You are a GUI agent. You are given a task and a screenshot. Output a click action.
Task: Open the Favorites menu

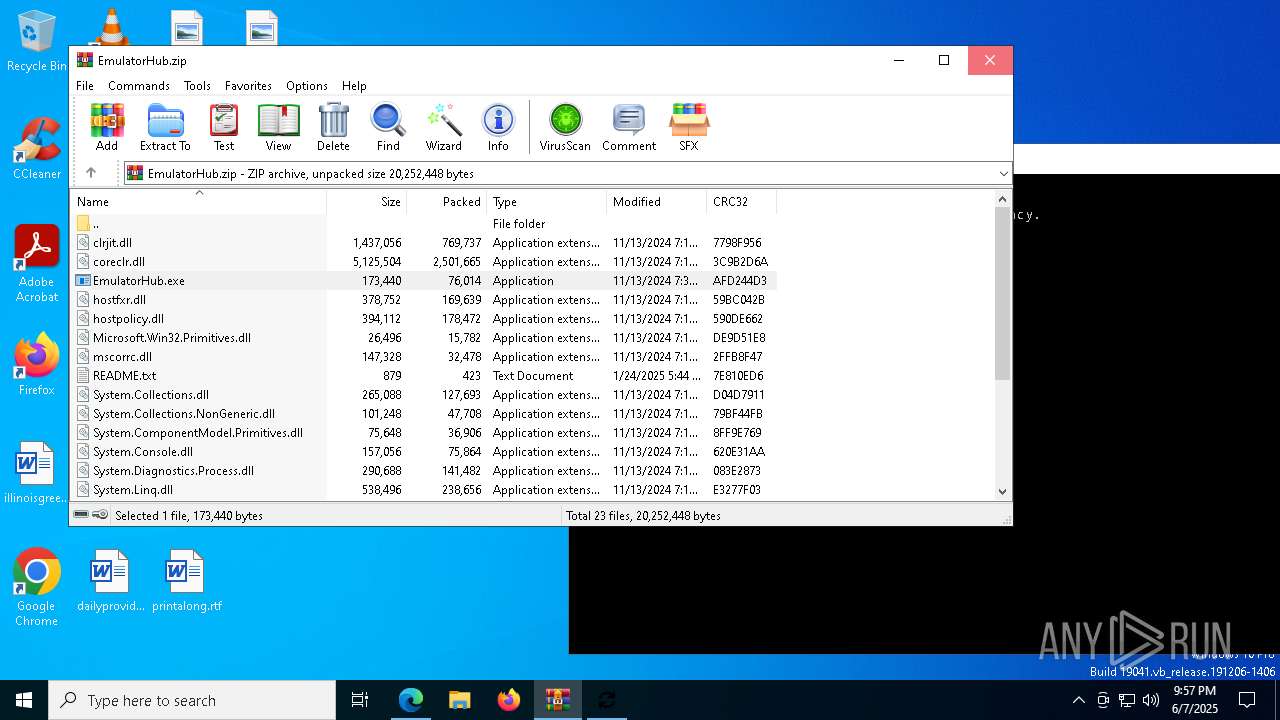coord(248,86)
